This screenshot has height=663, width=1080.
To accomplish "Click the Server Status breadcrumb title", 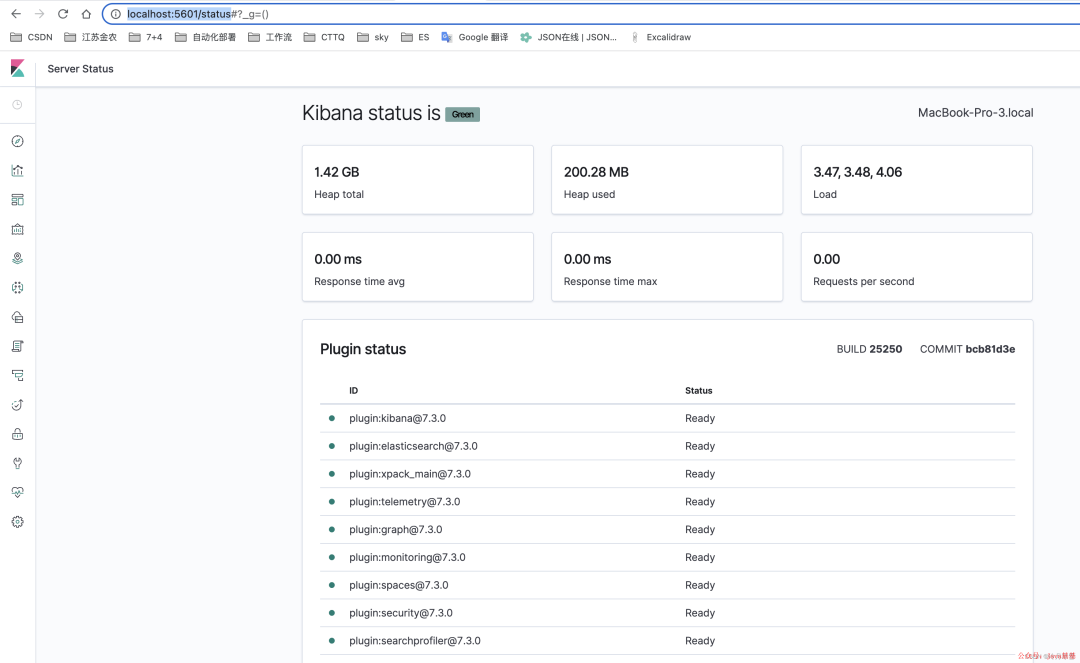I will 81,69.
